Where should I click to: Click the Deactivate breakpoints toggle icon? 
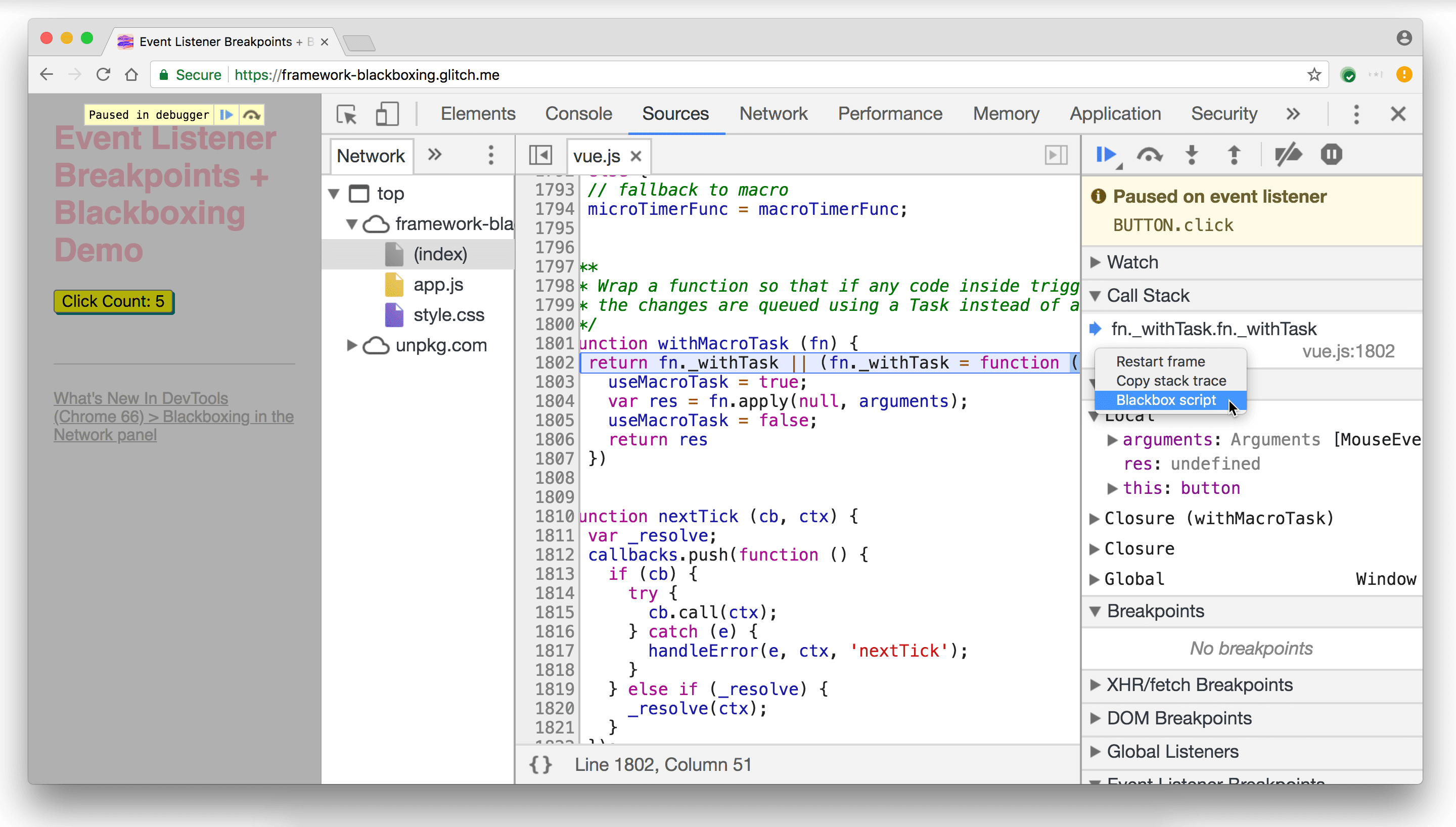pyautogui.click(x=1289, y=155)
